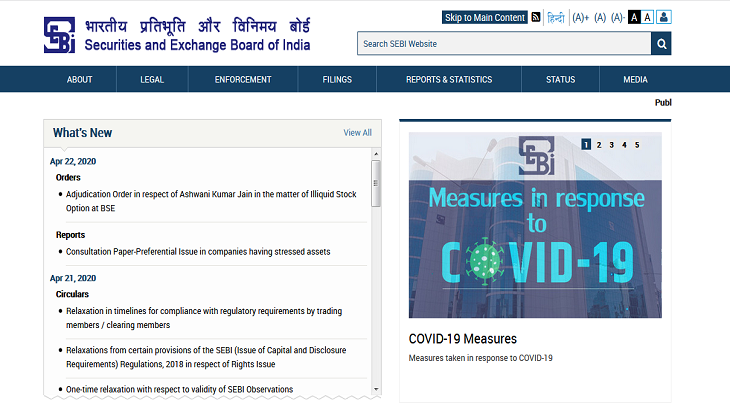Select slide 1 in banner carousel

point(586,145)
